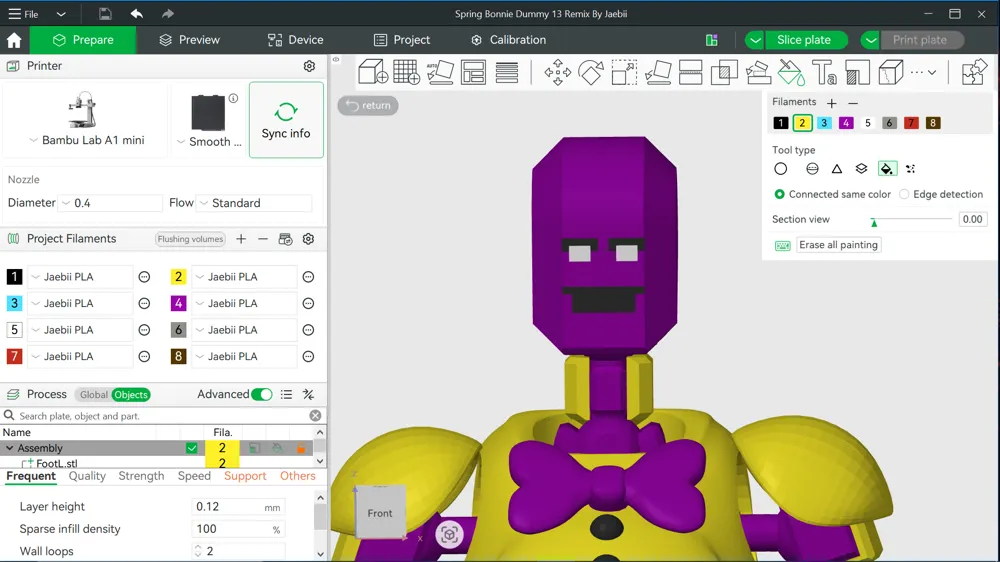The width and height of the screenshot is (1000, 562).
Task: Click the Arrange all objects icon
Action: click(x=473, y=72)
